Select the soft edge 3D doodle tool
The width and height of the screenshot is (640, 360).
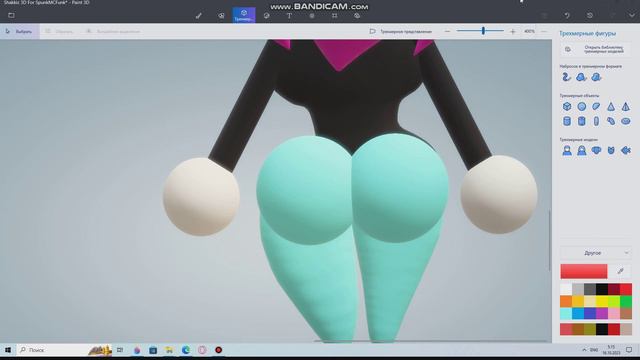581,77
